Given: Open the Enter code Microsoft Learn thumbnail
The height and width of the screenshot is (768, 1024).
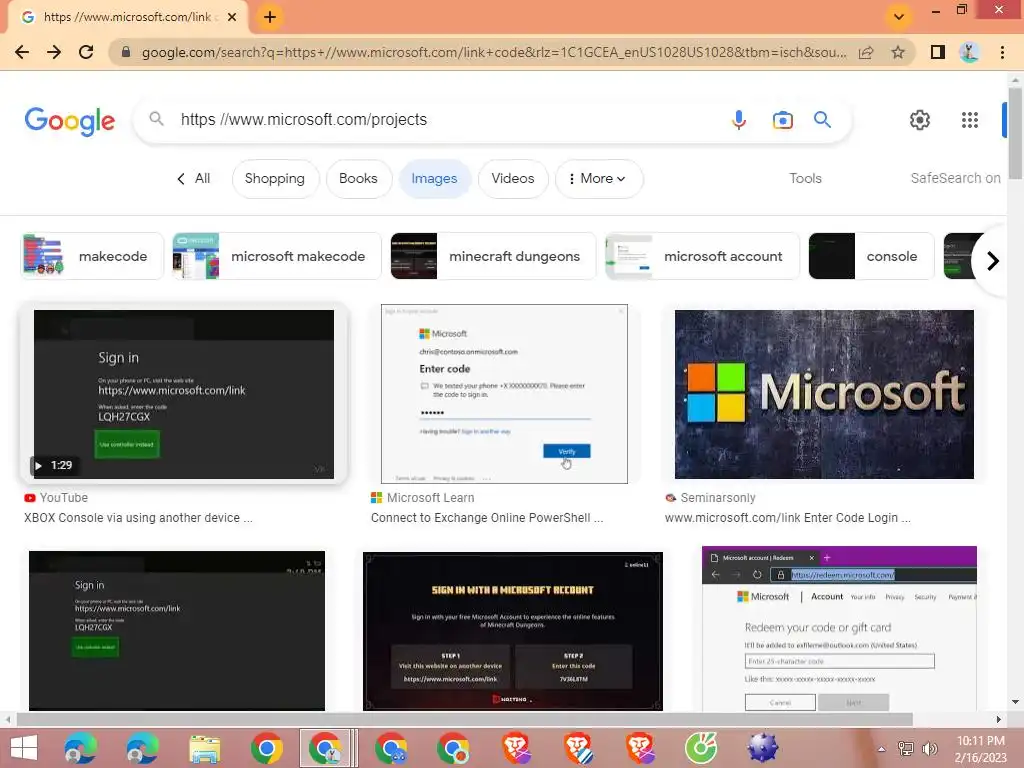Looking at the screenshot, I should 504,394.
